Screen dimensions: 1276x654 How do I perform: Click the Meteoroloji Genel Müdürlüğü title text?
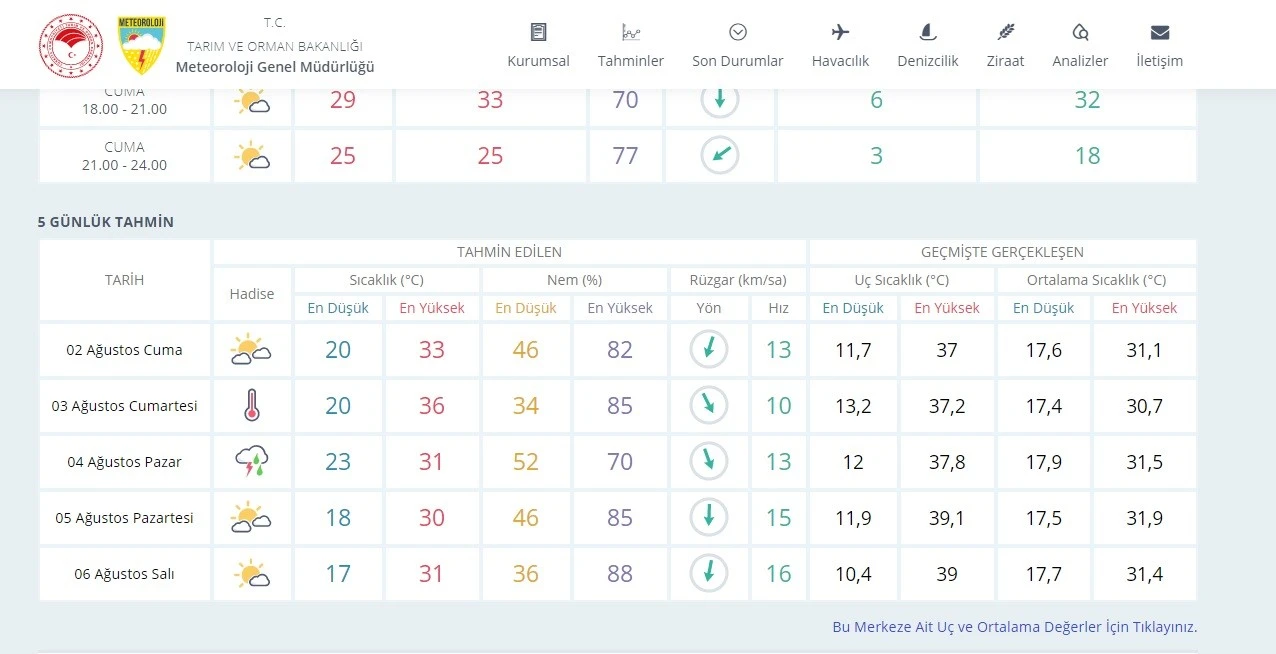tap(275, 67)
